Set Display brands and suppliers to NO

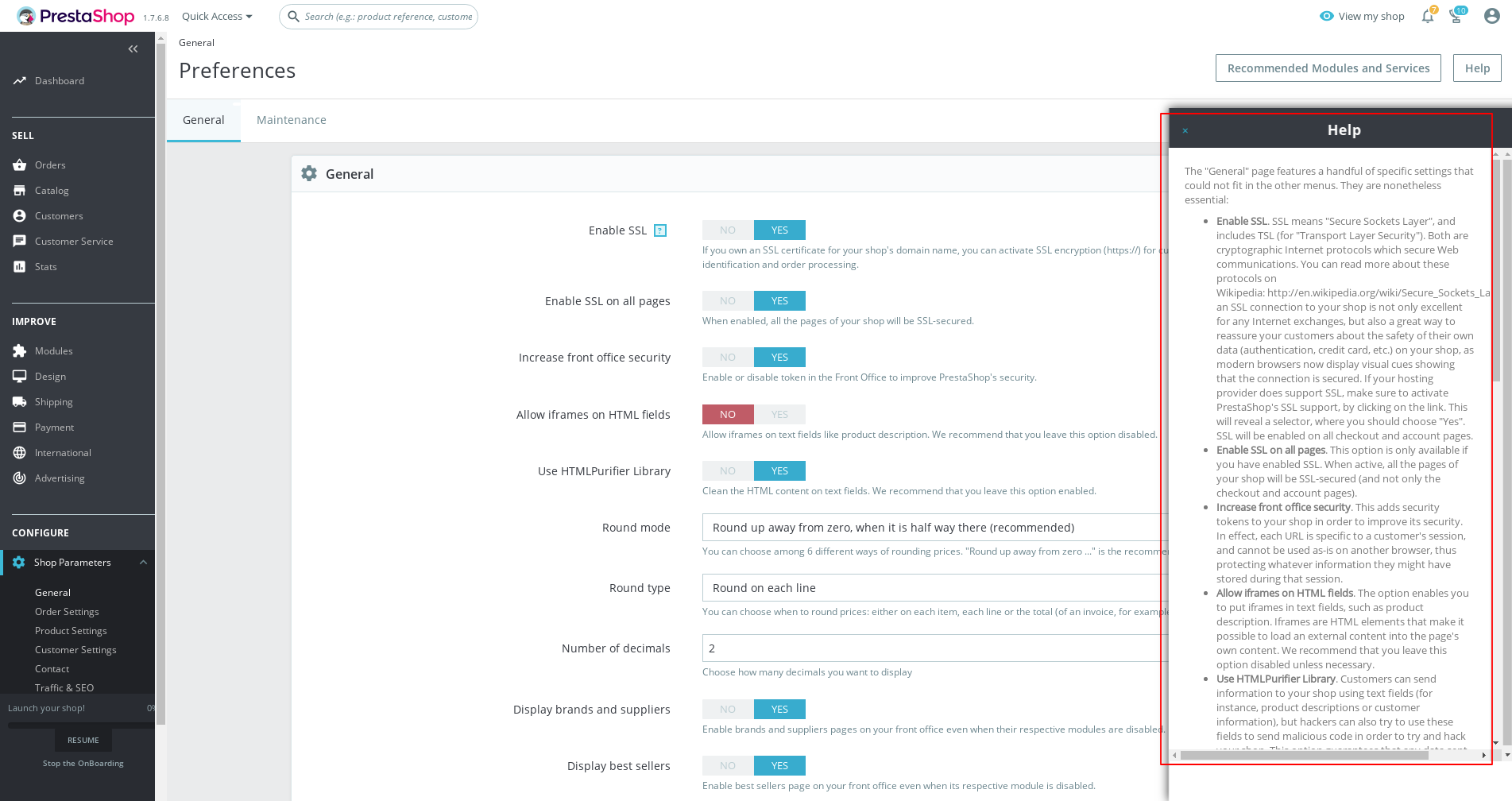[x=728, y=710]
